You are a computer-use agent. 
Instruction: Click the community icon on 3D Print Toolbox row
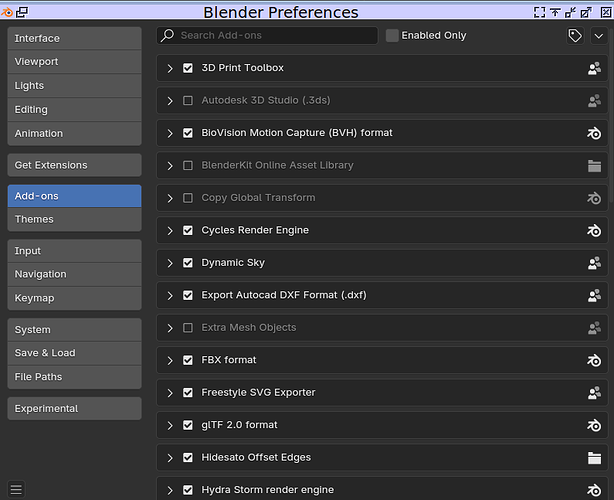(x=594, y=68)
